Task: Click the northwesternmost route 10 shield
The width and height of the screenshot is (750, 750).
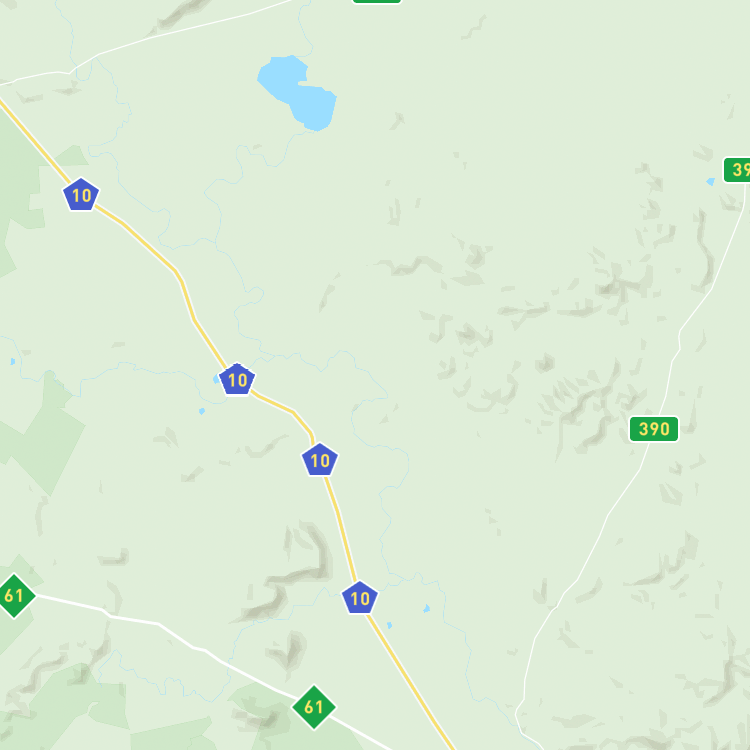Action: click(x=81, y=194)
